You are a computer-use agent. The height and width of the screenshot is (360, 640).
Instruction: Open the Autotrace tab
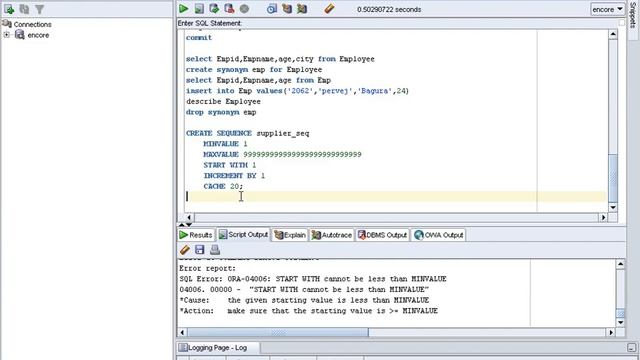coord(331,235)
